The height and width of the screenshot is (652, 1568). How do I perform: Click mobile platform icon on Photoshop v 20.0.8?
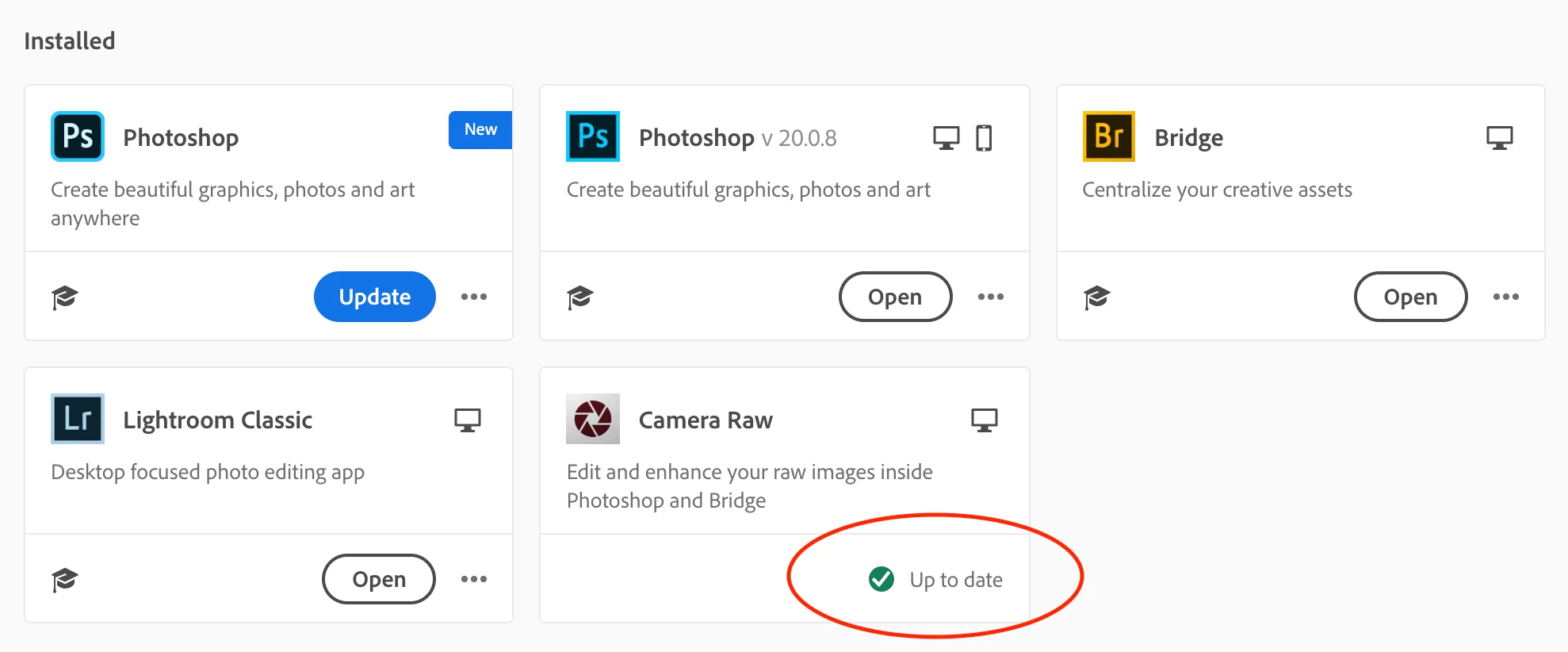(984, 138)
